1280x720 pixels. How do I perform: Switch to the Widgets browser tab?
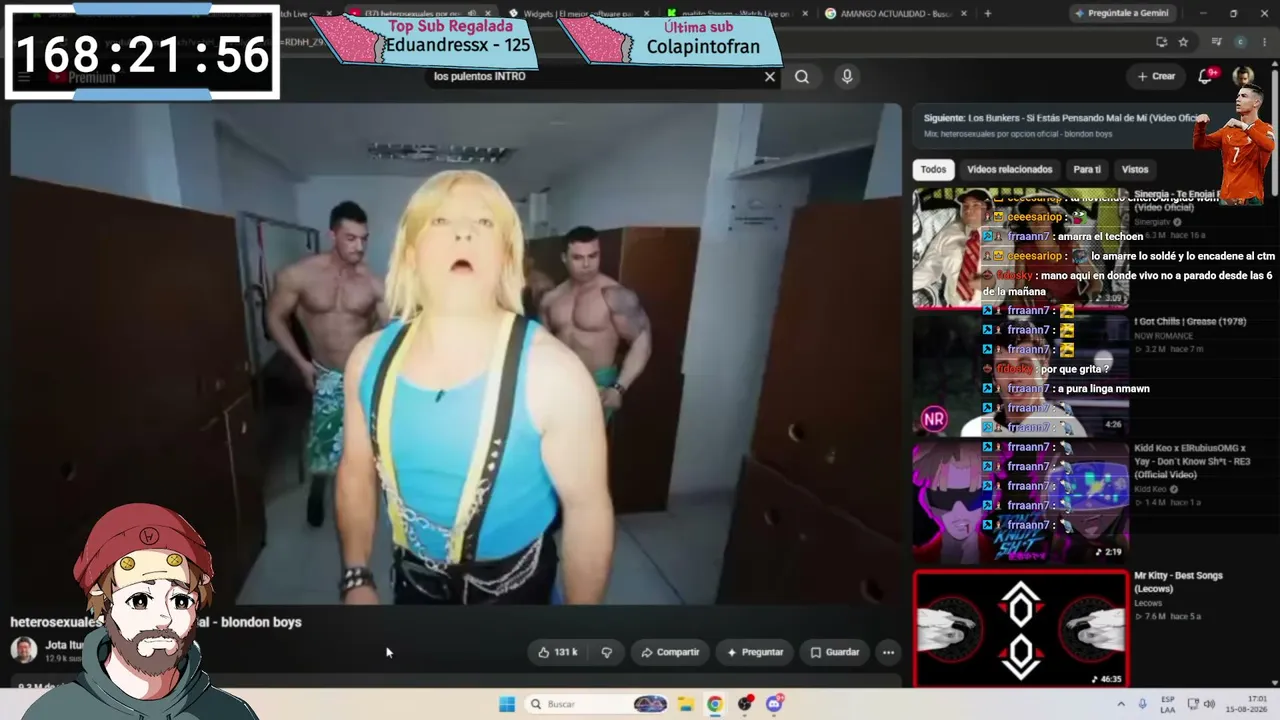point(578,13)
